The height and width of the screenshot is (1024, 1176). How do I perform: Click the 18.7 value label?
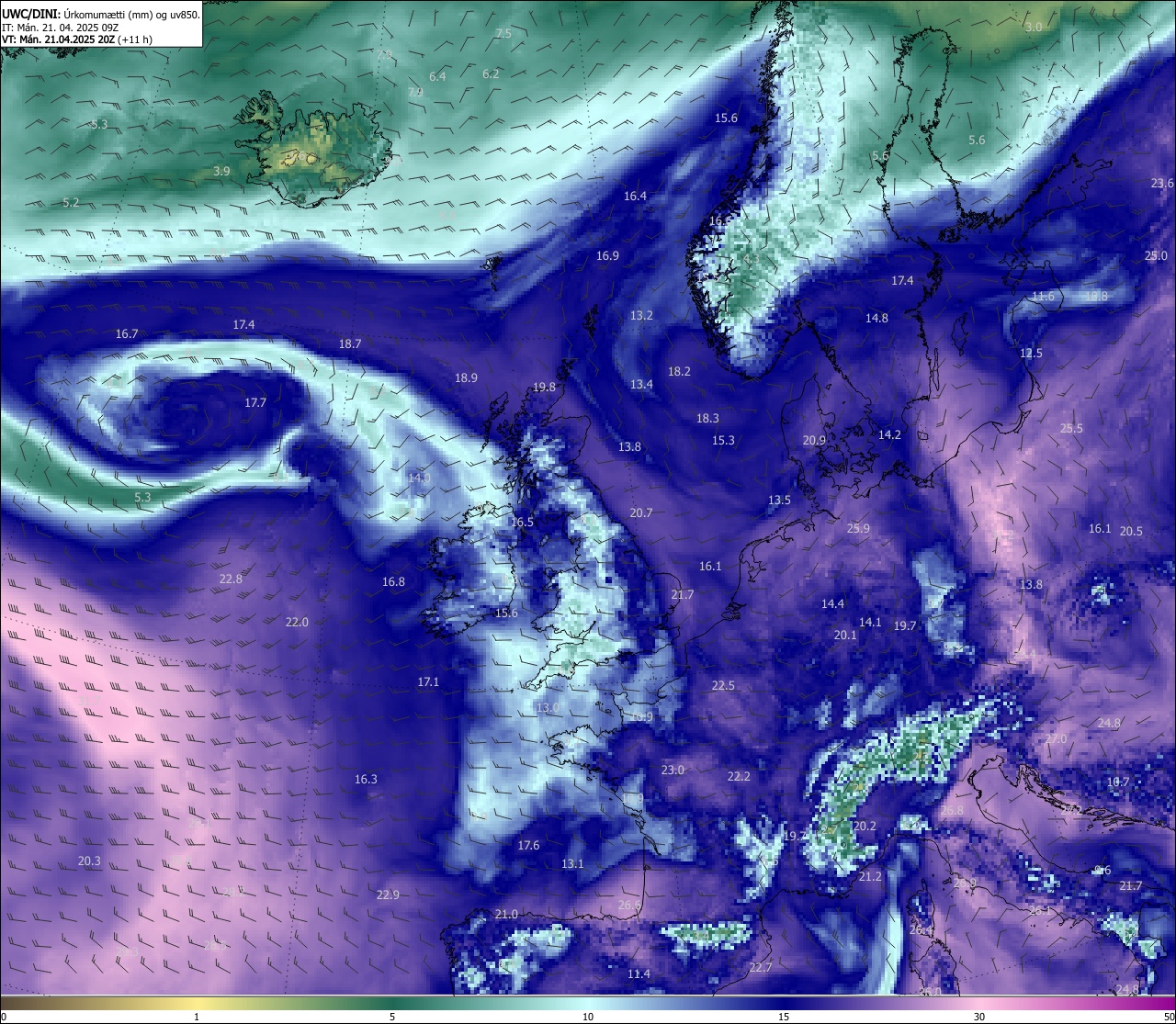pos(350,343)
